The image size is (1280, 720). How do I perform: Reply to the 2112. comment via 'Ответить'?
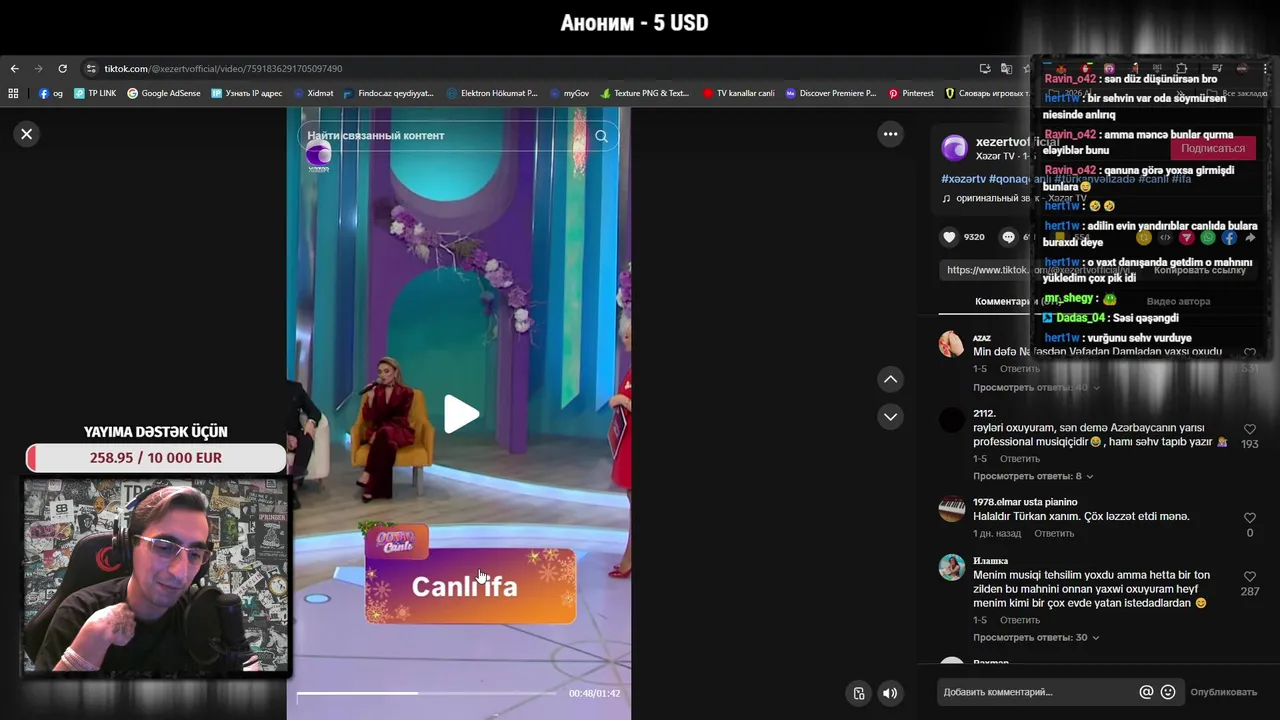[1020, 459]
